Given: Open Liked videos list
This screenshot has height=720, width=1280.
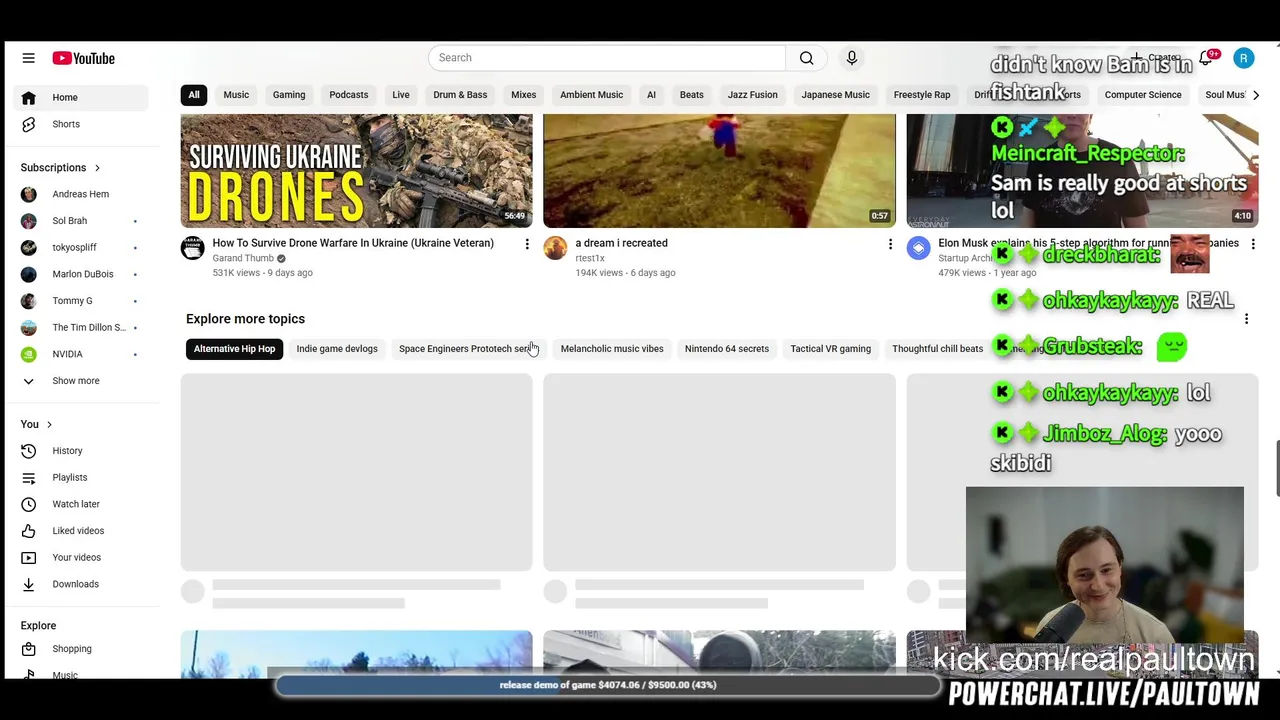Looking at the screenshot, I should [x=82, y=531].
